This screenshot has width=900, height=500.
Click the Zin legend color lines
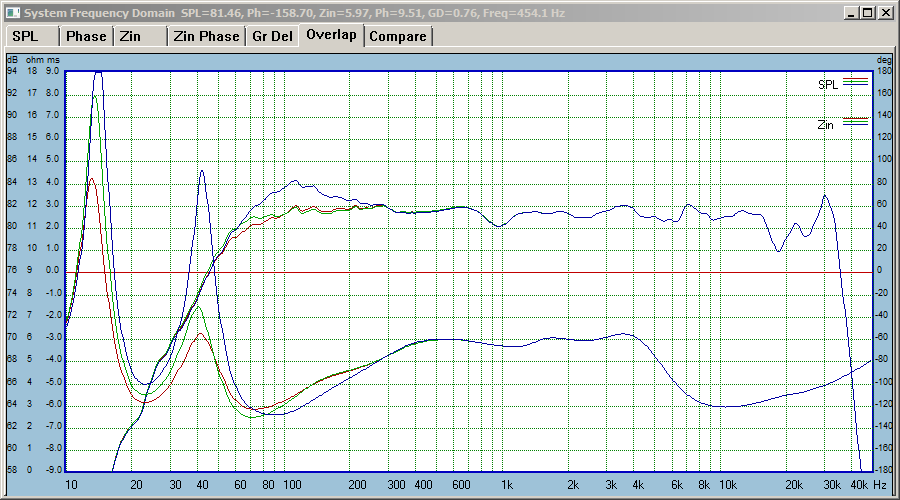coord(855,121)
